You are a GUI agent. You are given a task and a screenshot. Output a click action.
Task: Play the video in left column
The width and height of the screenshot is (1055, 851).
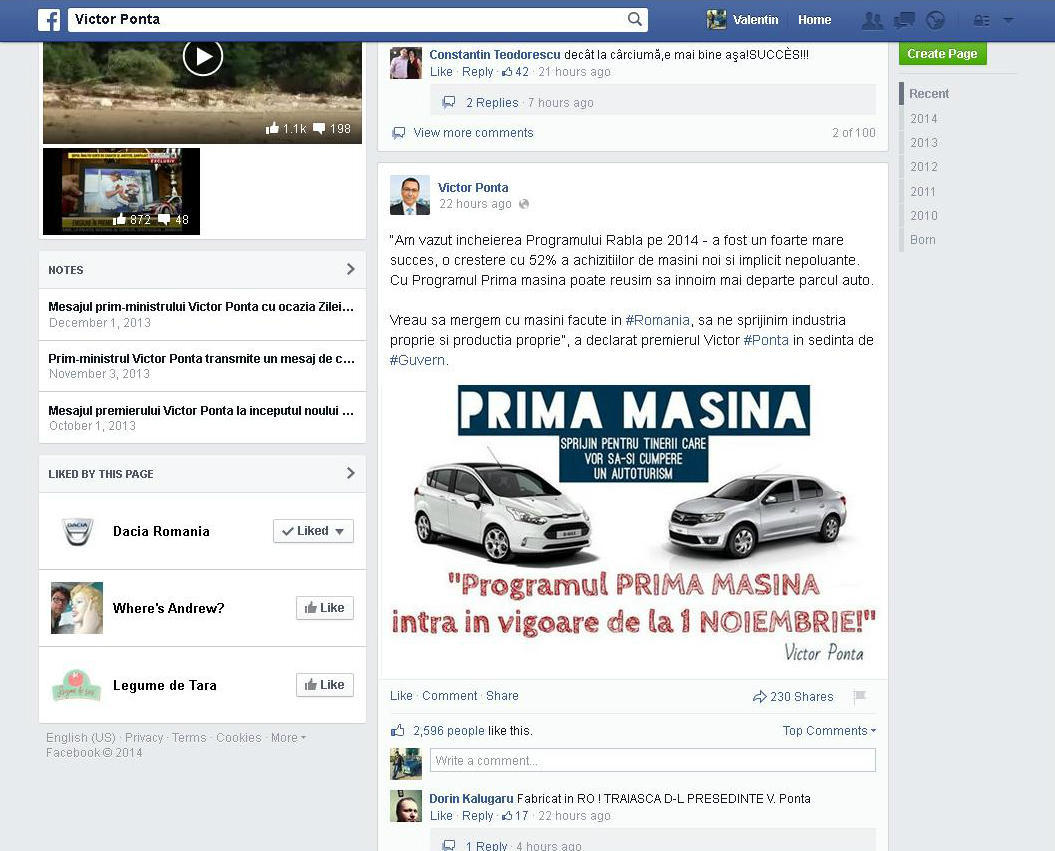(203, 57)
